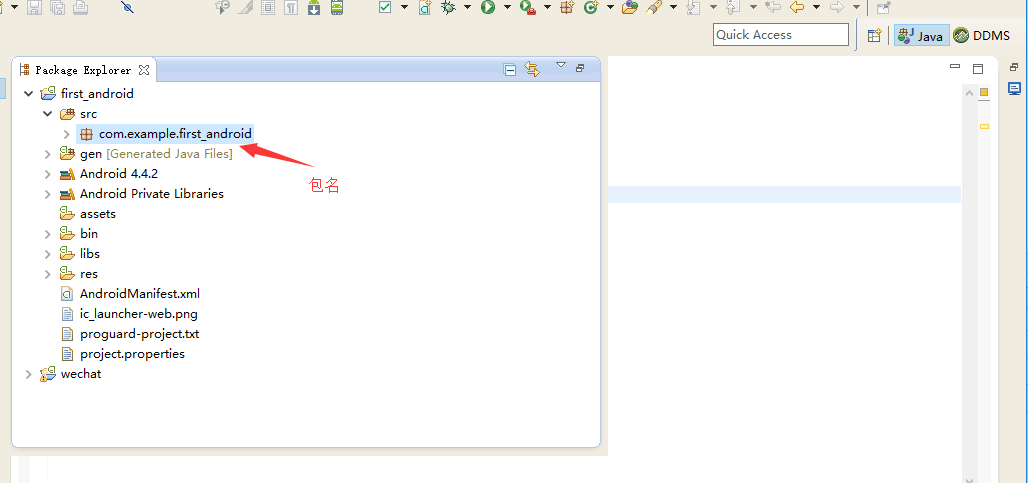Close the Package Explorer tab
Viewport: 1028px width, 483px height.
[x=144, y=69]
